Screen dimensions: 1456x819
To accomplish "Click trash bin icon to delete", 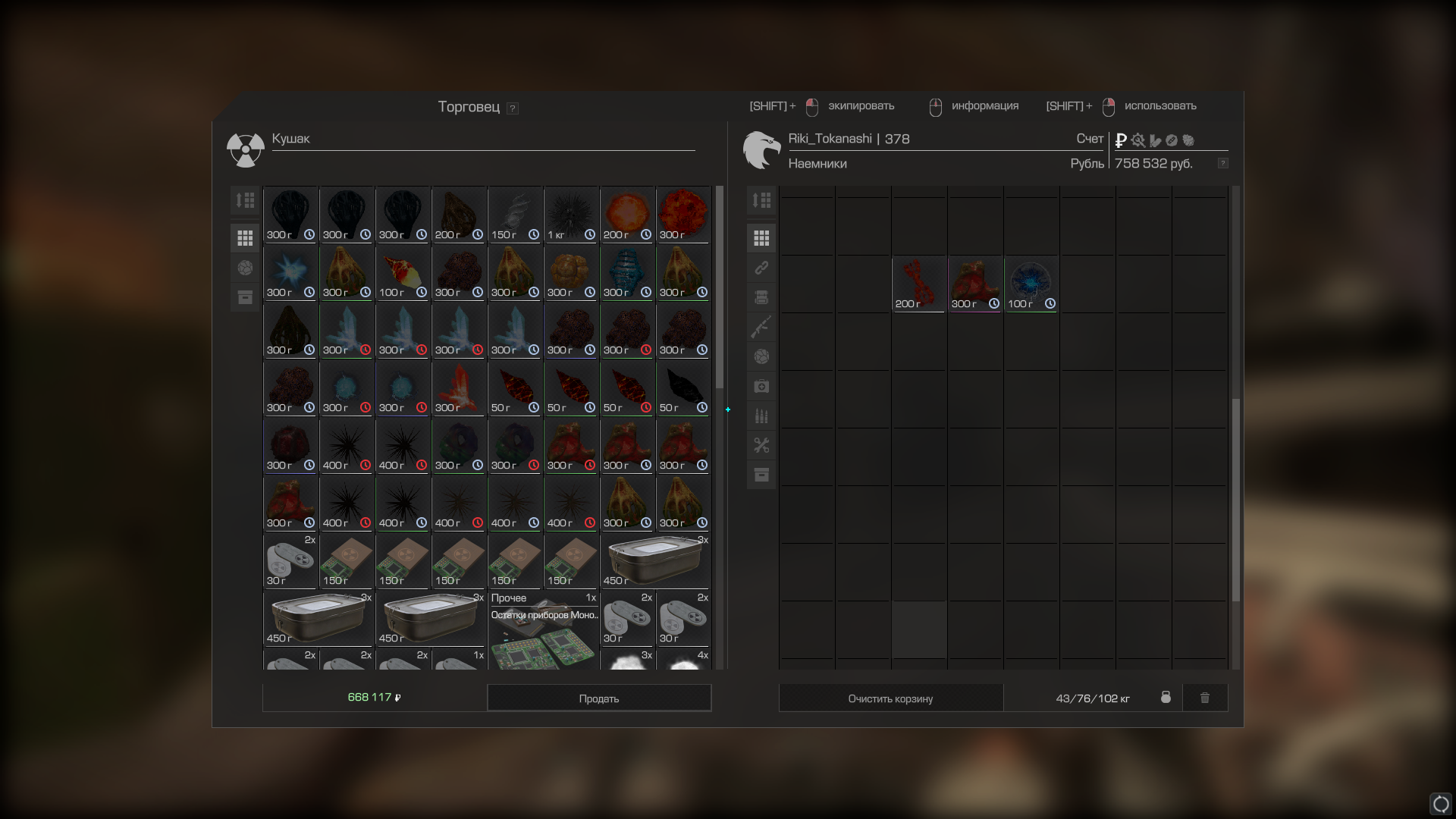I will [x=1205, y=698].
